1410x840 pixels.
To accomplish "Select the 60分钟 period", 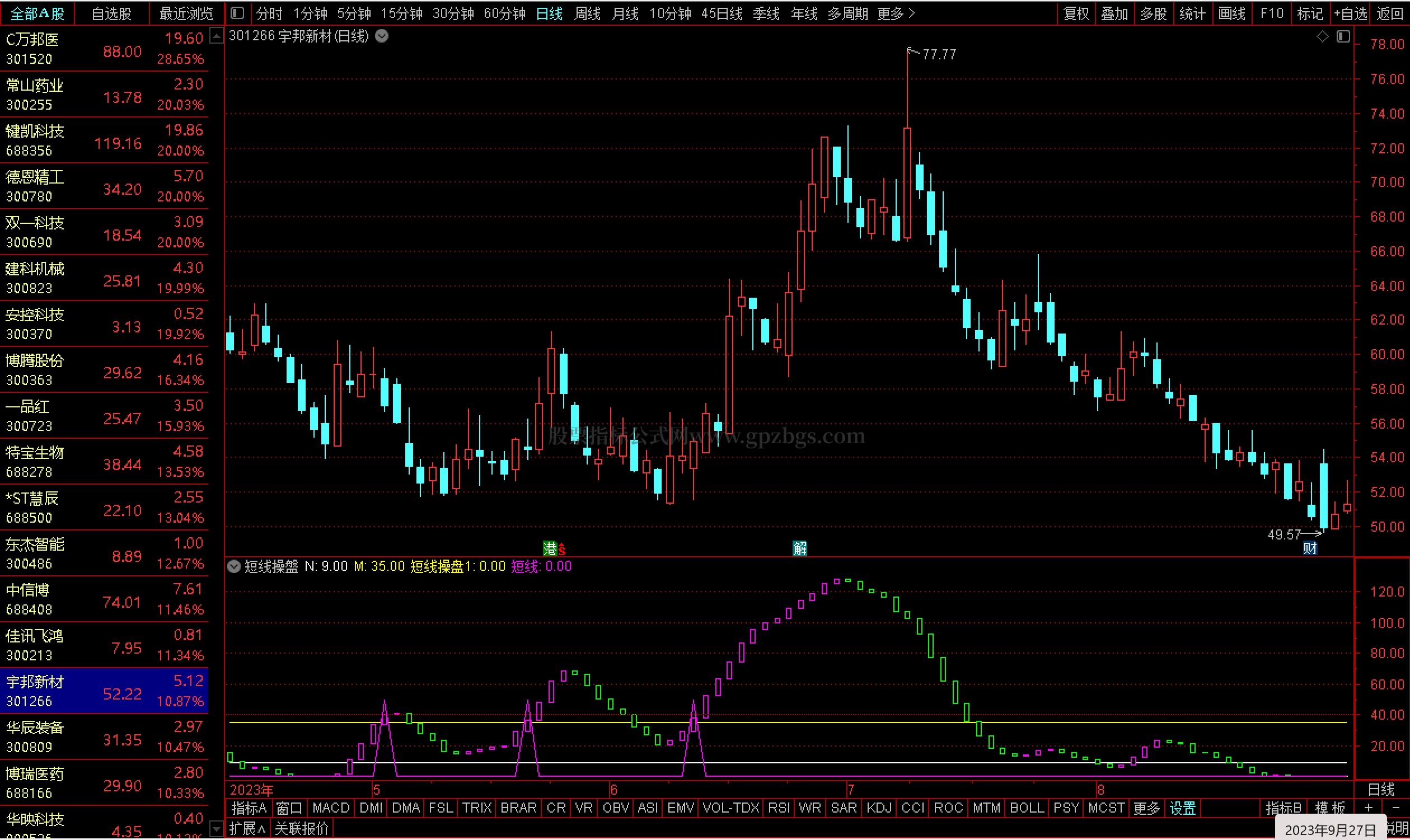I will point(504,13).
